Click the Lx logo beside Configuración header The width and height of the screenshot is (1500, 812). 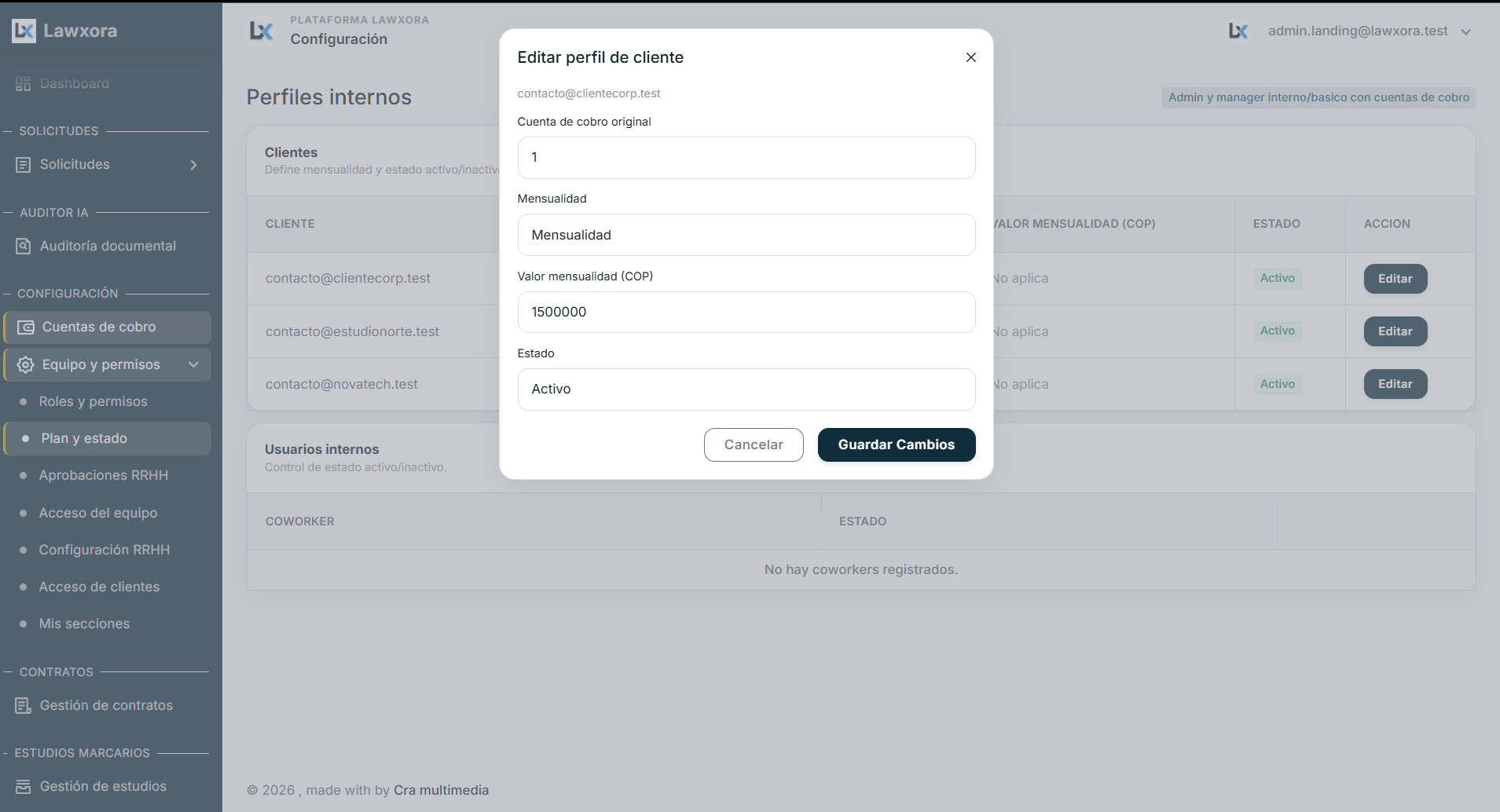coord(261,31)
